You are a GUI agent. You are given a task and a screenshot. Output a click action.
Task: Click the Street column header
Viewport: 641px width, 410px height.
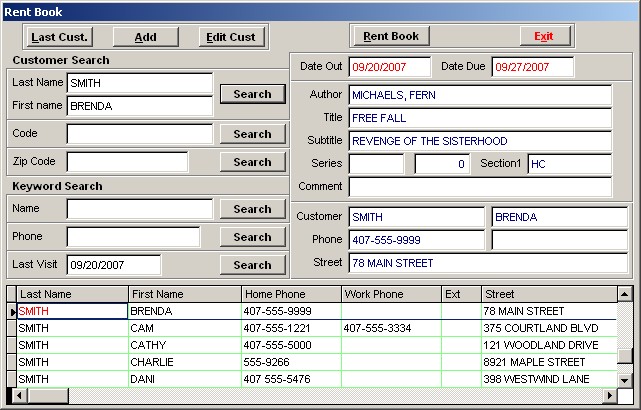click(549, 294)
